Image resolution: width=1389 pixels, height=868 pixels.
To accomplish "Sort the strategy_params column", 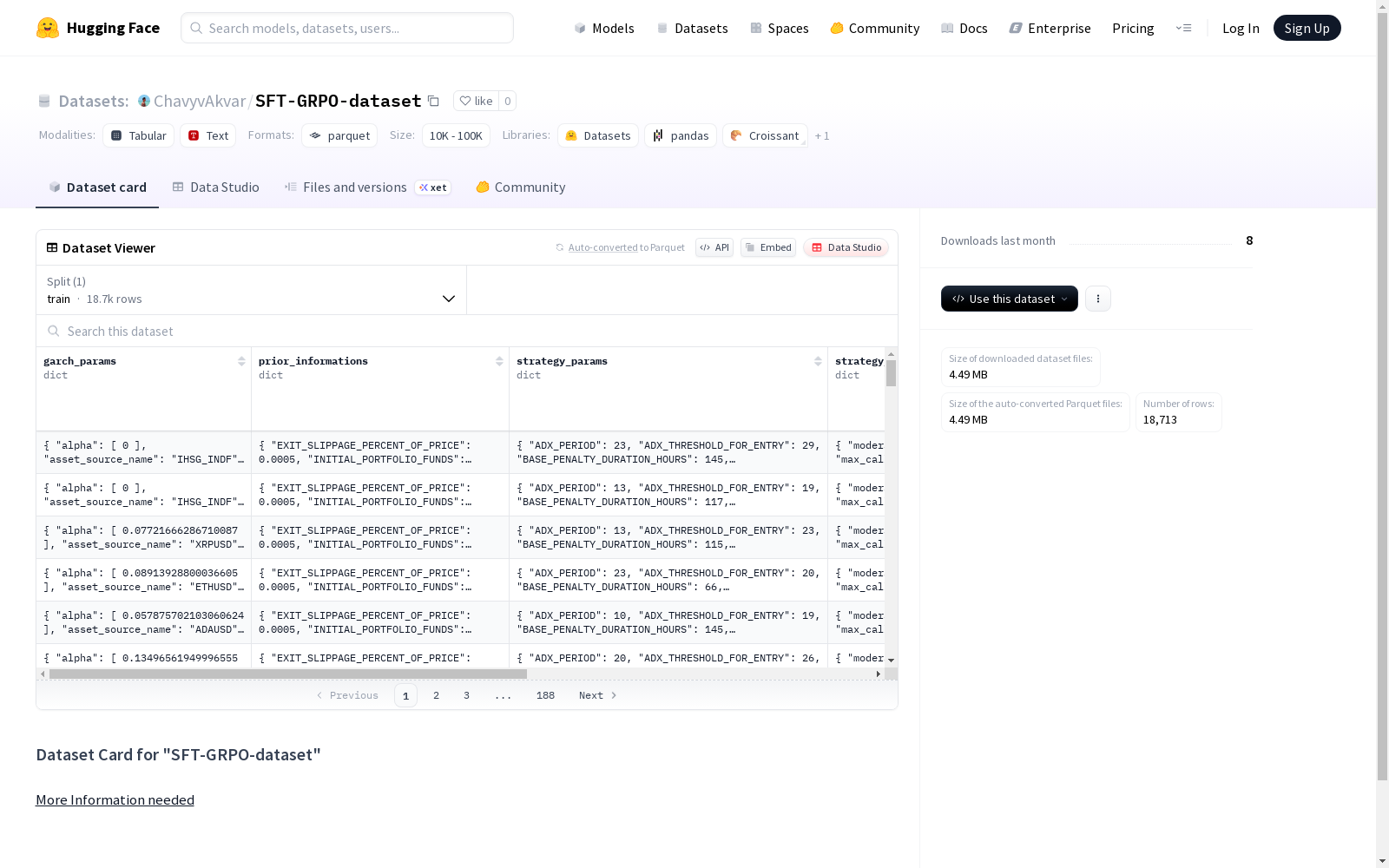I will [x=818, y=361].
